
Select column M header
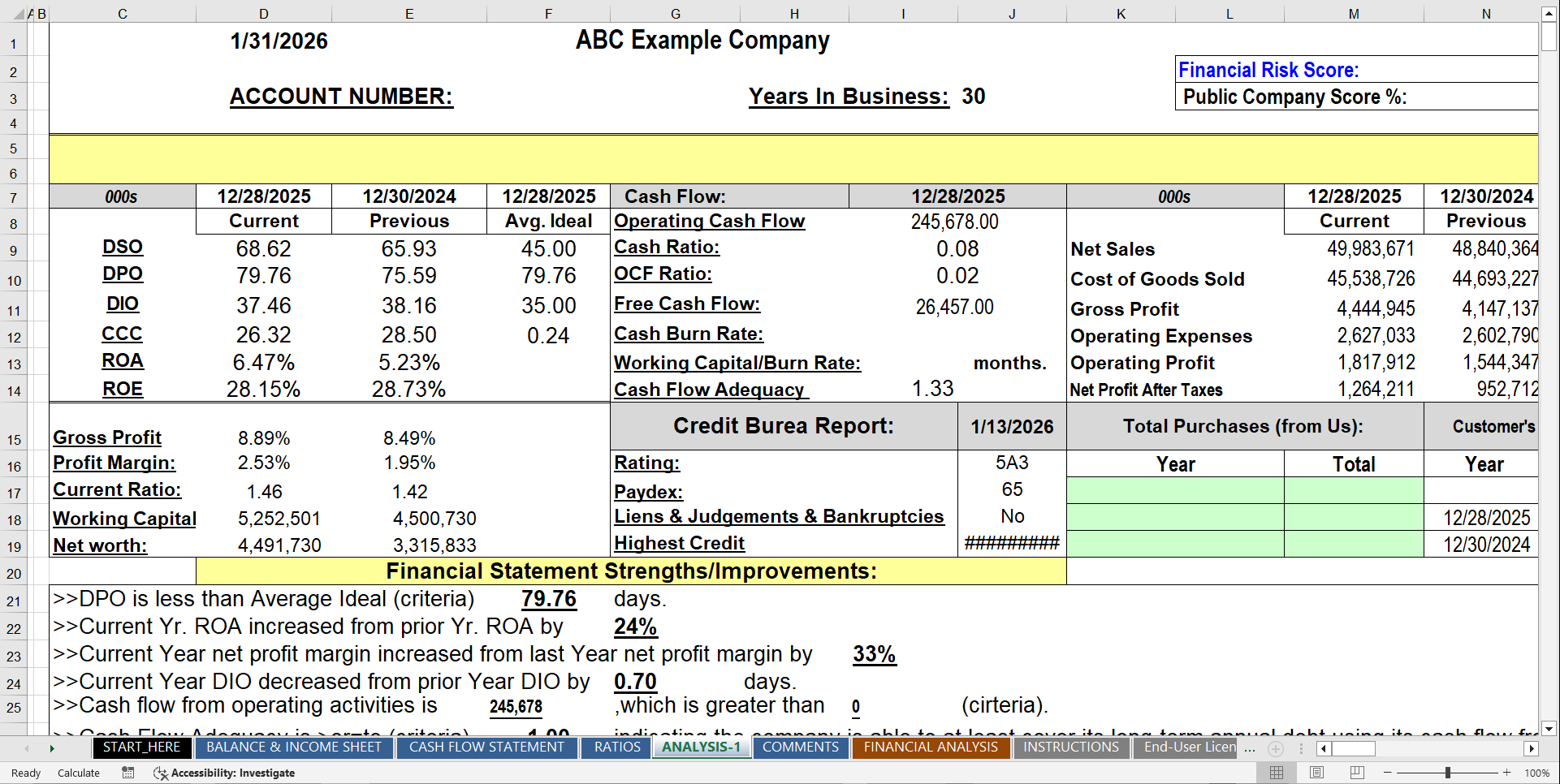[x=1354, y=14]
